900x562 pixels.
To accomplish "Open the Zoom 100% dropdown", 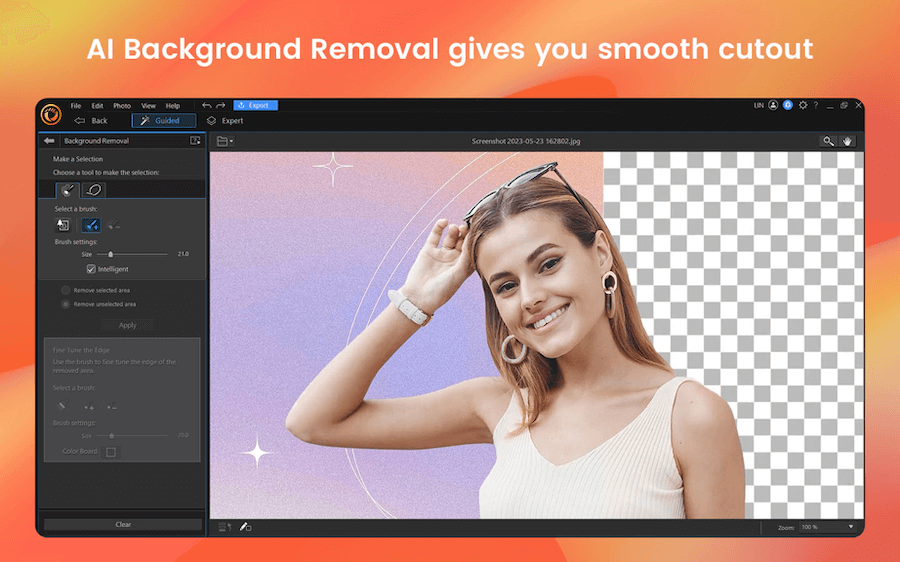I will point(827,527).
